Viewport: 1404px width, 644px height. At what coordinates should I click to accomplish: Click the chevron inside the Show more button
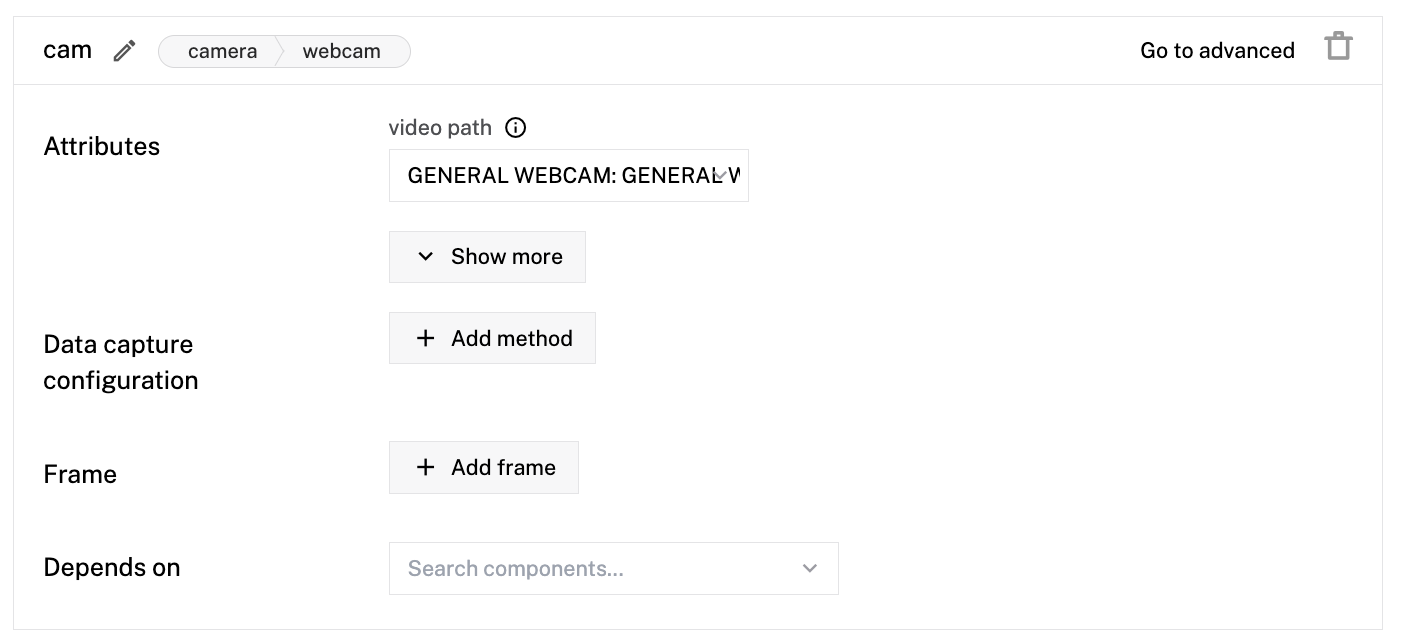point(424,256)
